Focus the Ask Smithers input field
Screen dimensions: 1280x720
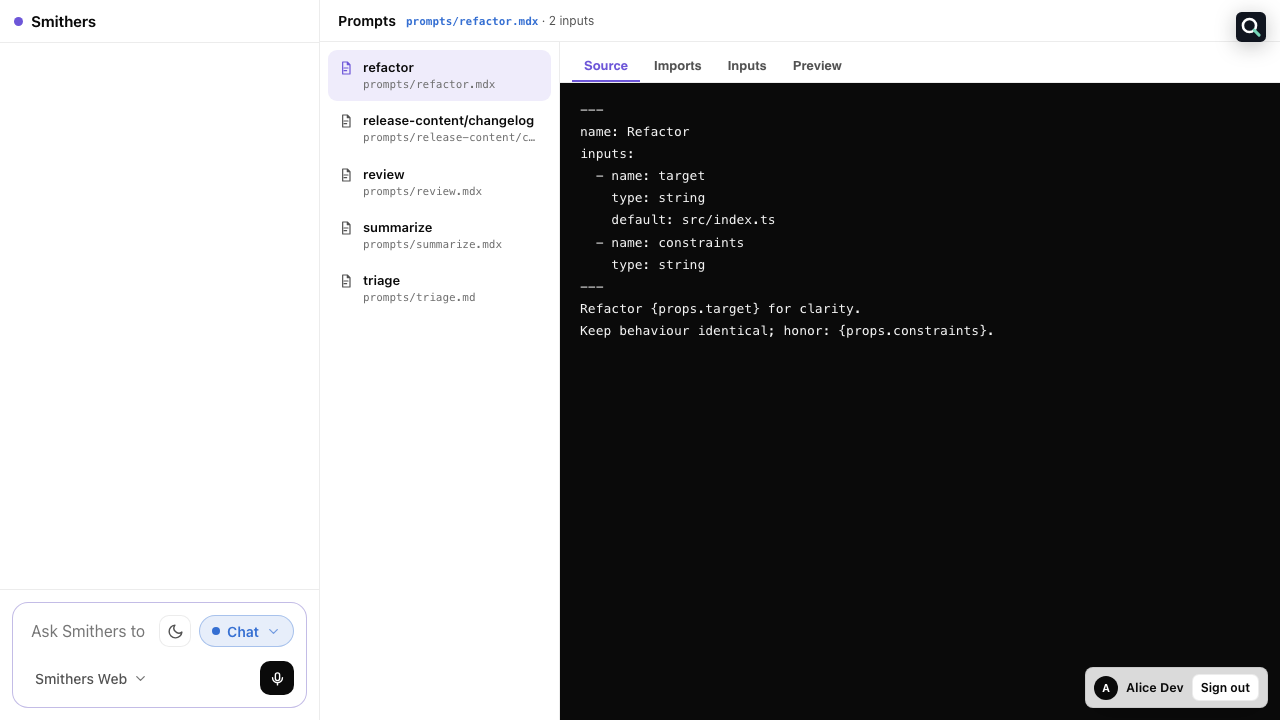[x=88, y=631]
